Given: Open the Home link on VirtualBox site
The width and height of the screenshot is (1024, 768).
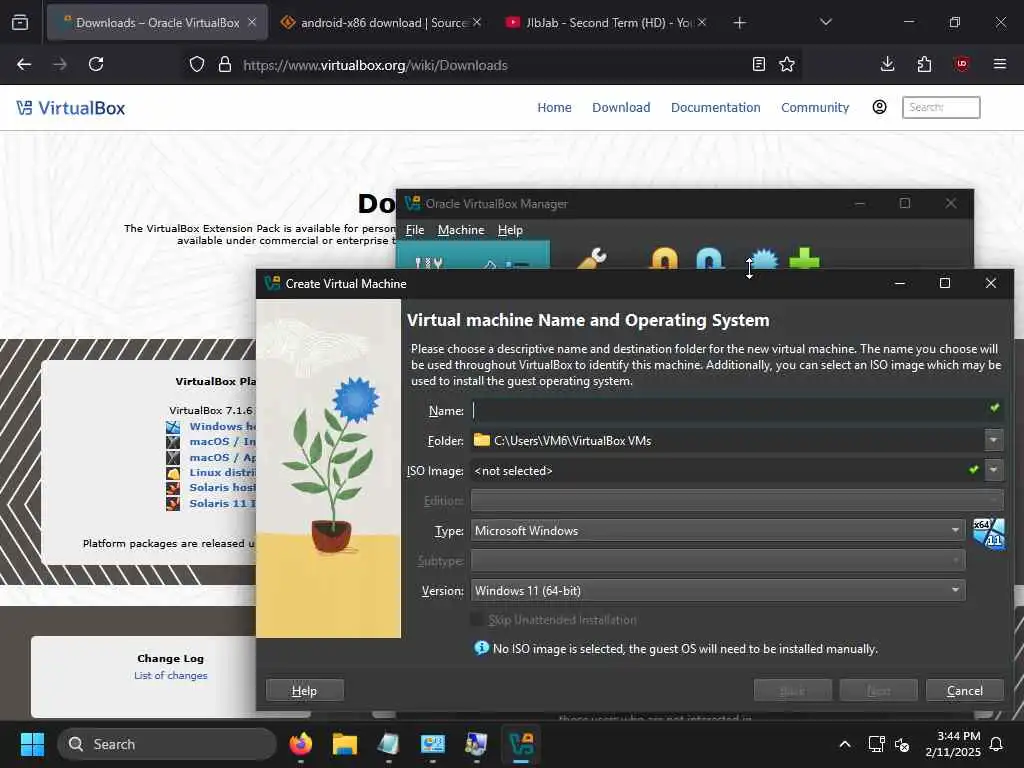Looking at the screenshot, I should click(554, 107).
